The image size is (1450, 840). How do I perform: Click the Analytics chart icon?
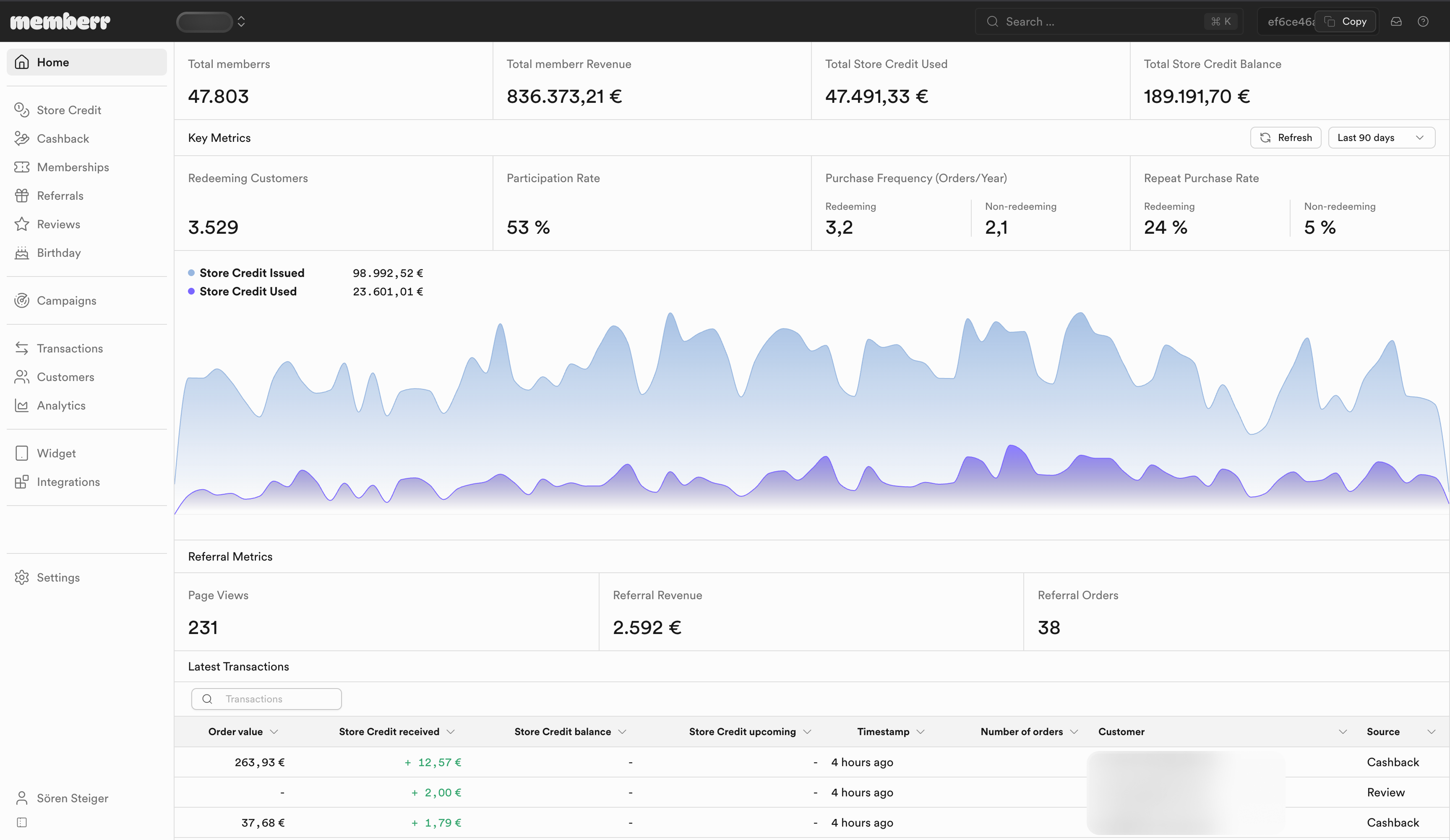tap(21, 406)
